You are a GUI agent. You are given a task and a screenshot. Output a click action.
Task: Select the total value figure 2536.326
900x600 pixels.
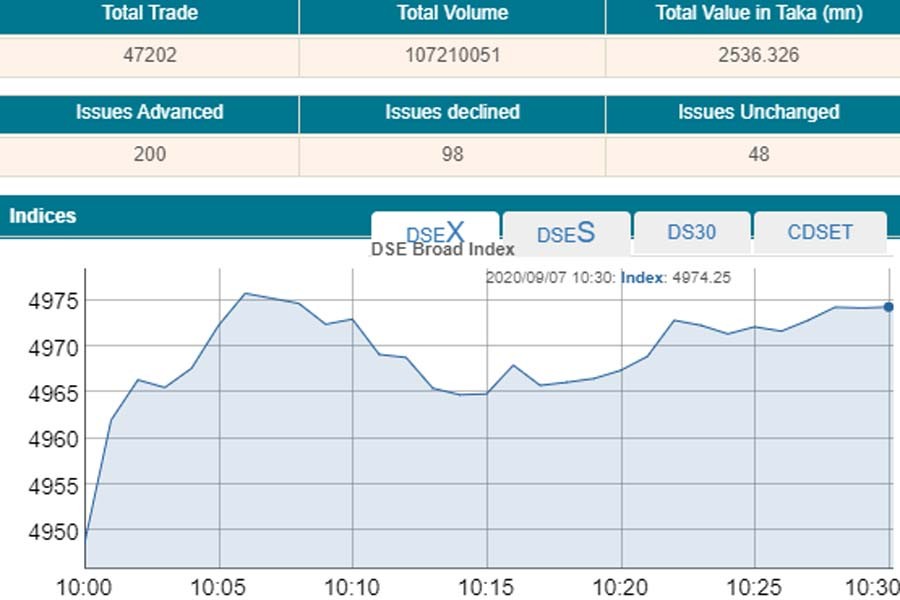(x=758, y=55)
